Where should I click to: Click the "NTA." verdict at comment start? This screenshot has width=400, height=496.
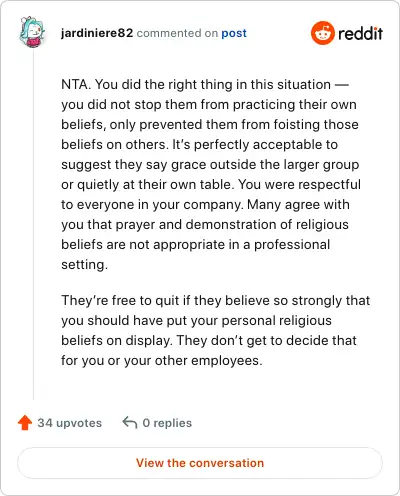(x=76, y=84)
